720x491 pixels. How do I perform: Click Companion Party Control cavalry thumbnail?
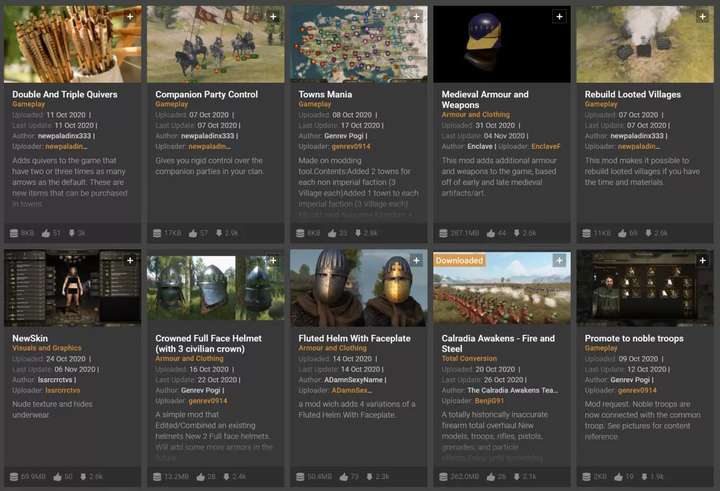point(215,45)
